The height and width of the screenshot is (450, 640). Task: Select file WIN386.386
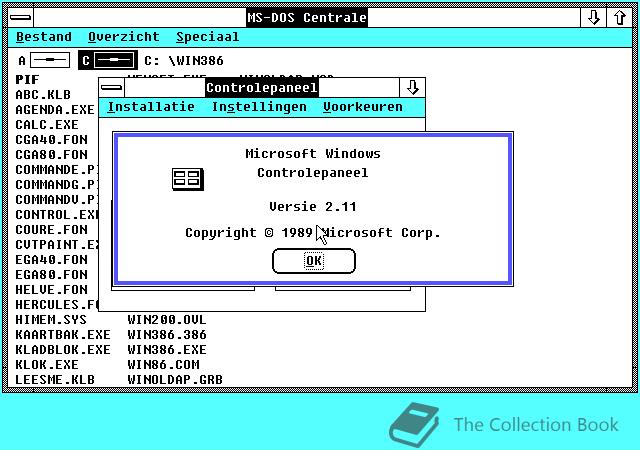coord(167,335)
